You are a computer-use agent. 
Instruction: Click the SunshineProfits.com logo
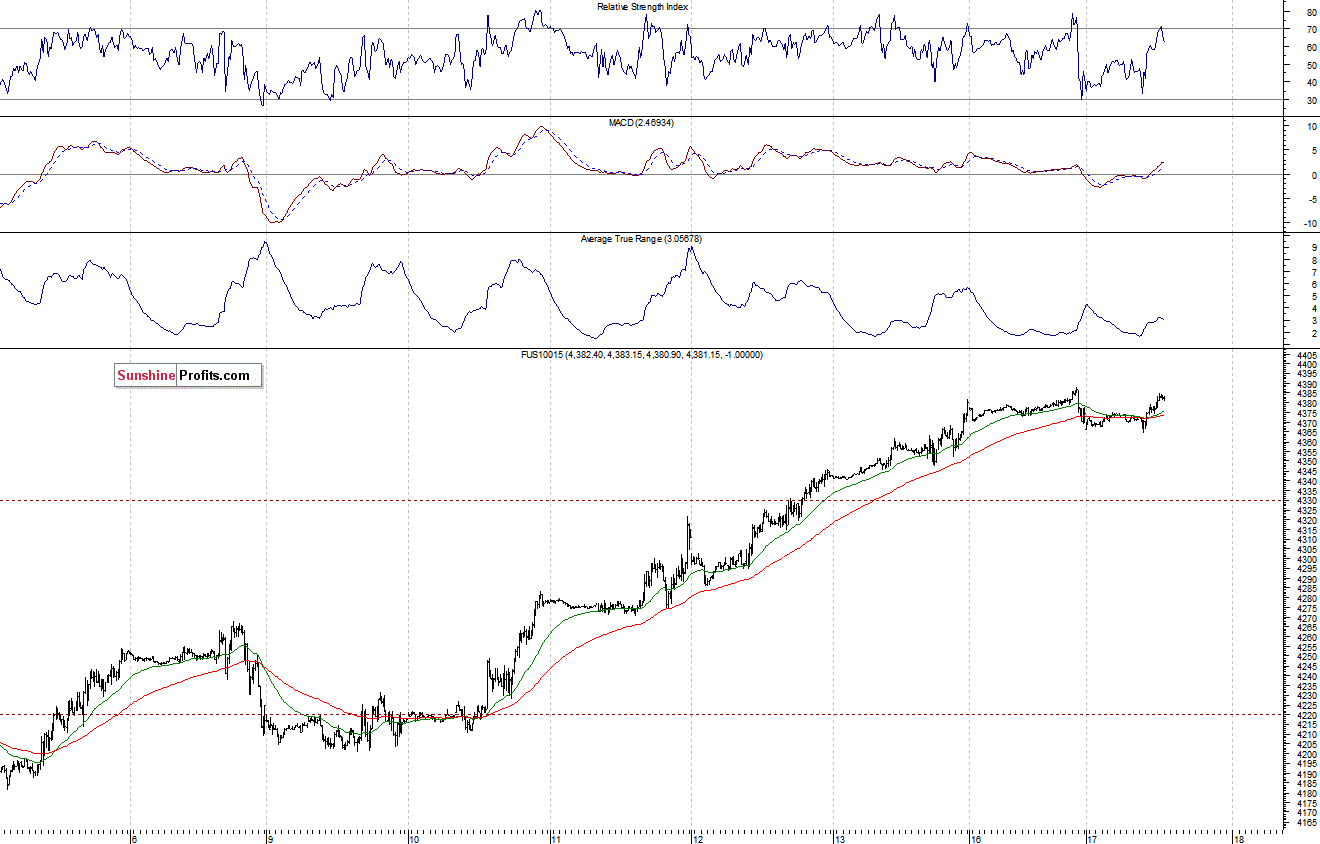(187, 376)
